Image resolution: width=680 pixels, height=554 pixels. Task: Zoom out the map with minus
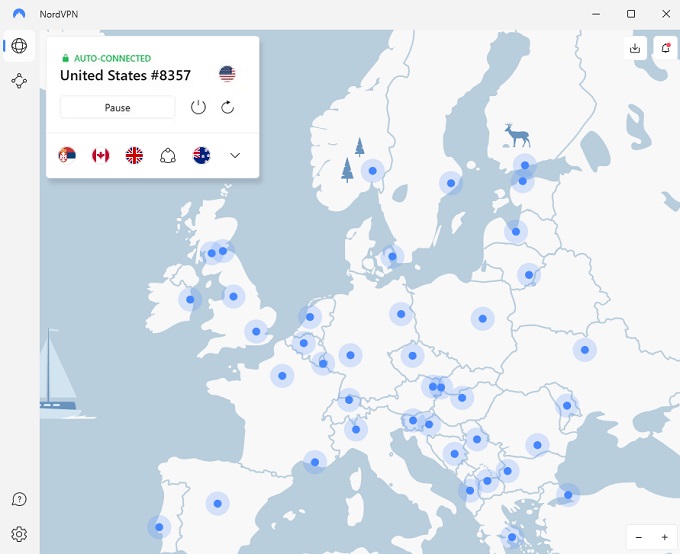coord(639,538)
